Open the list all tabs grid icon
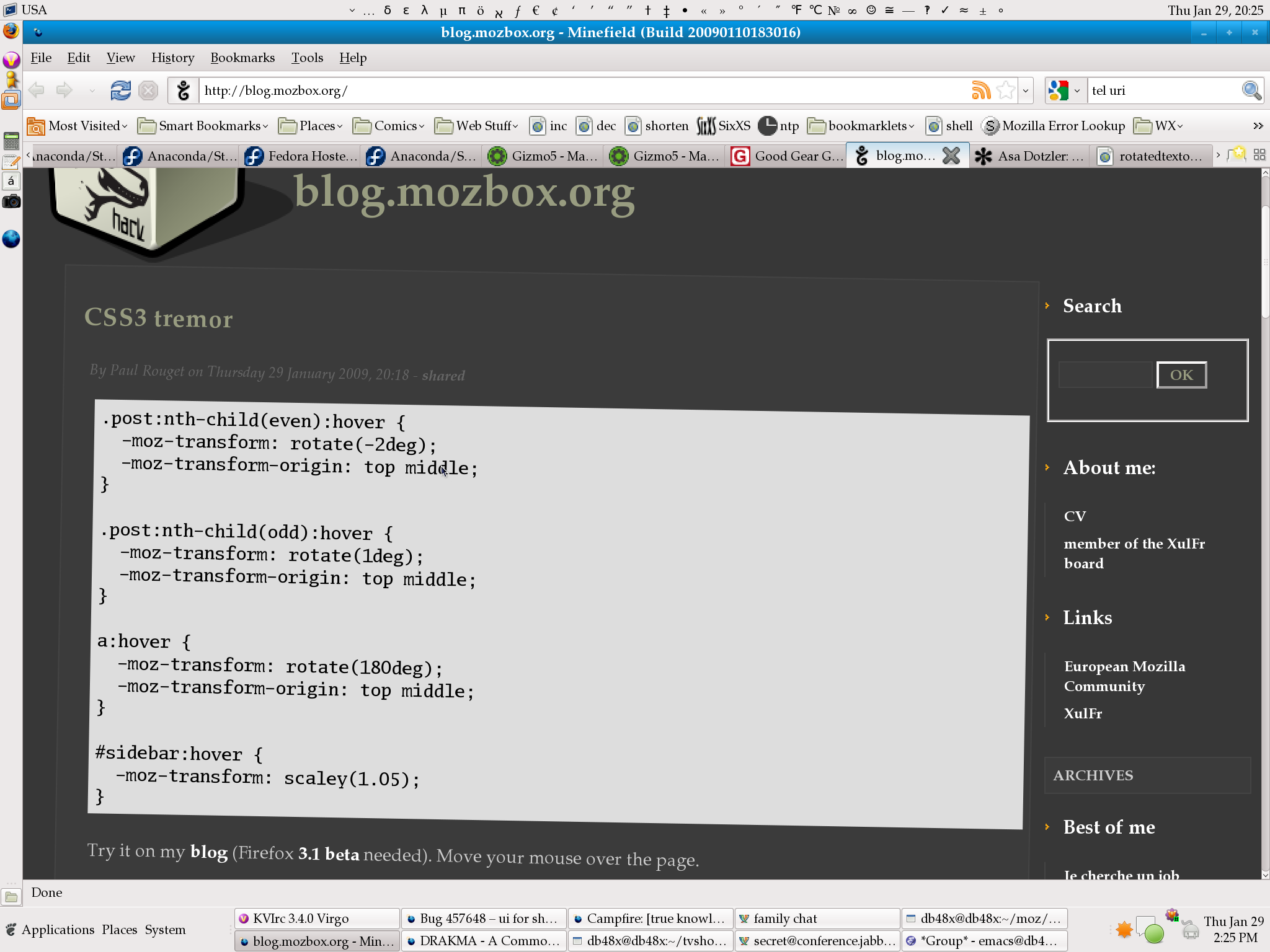 (x=1259, y=154)
